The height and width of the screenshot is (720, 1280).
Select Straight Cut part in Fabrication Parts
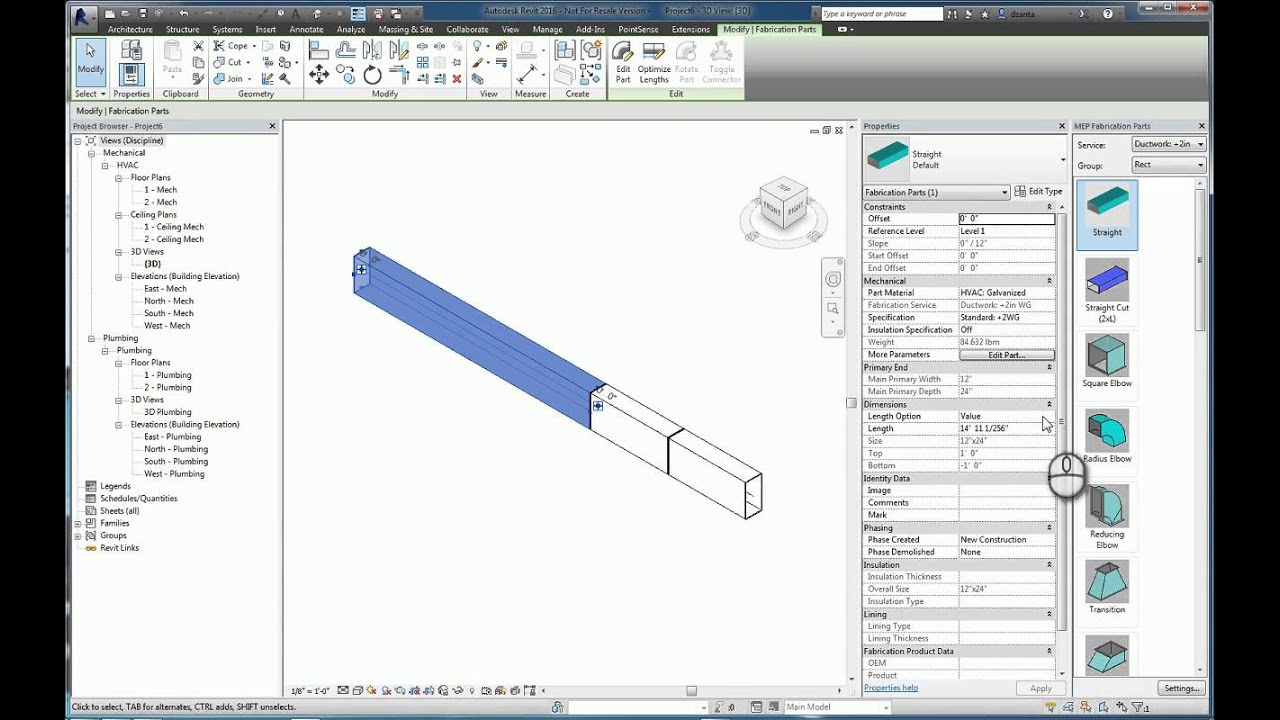pyautogui.click(x=1107, y=290)
